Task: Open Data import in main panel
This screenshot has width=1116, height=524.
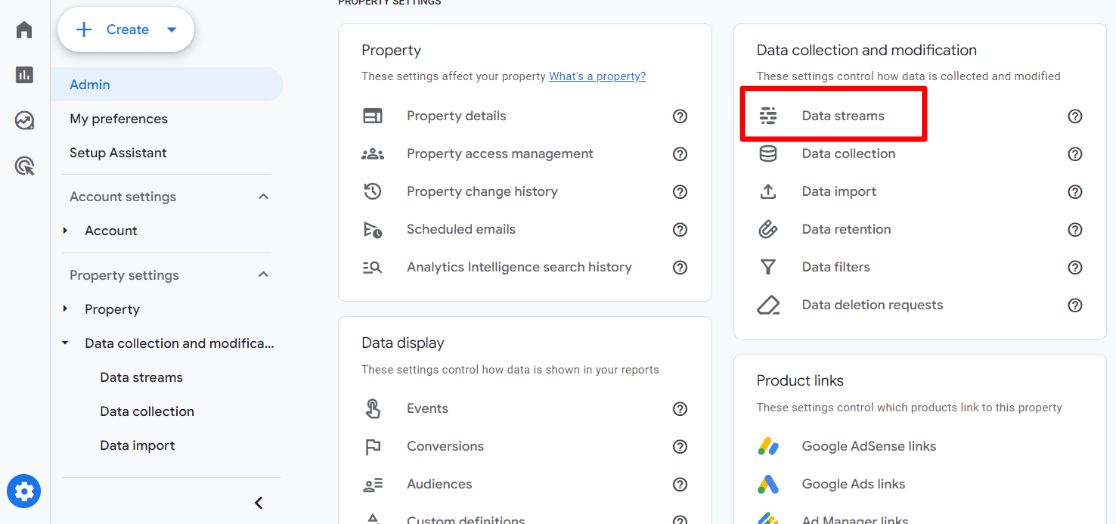Action: pyautogui.click(x=839, y=192)
